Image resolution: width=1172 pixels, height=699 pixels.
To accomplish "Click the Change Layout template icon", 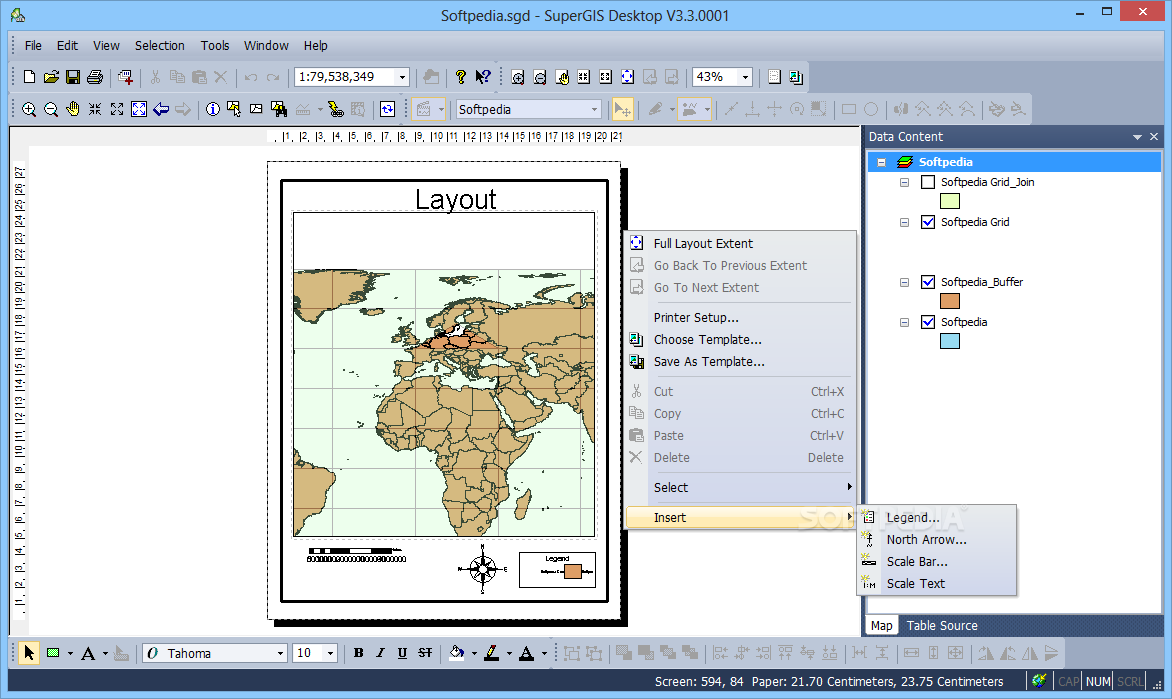I will coord(796,77).
